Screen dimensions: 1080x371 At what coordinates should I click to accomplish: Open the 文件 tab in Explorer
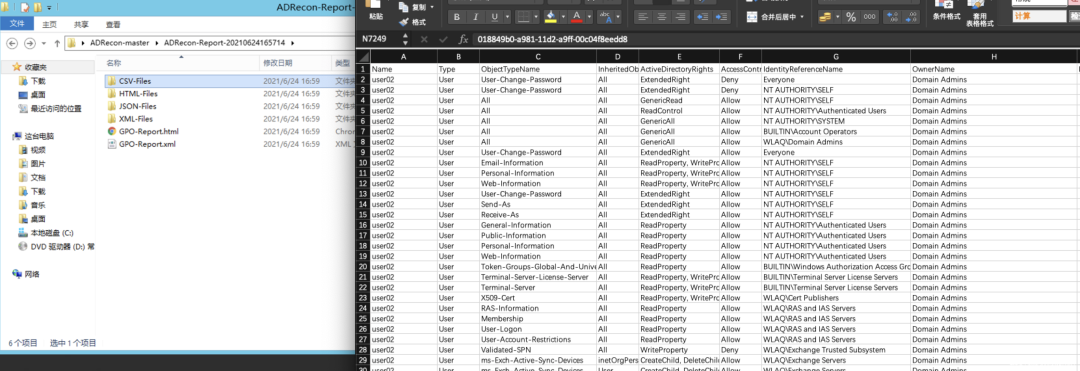point(17,23)
